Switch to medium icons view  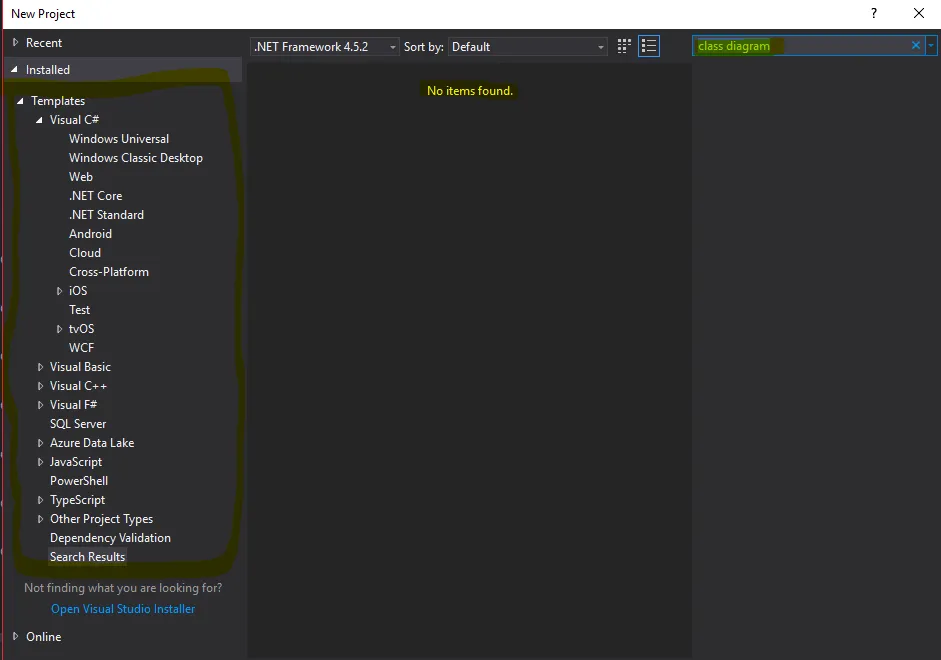[x=624, y=46]
